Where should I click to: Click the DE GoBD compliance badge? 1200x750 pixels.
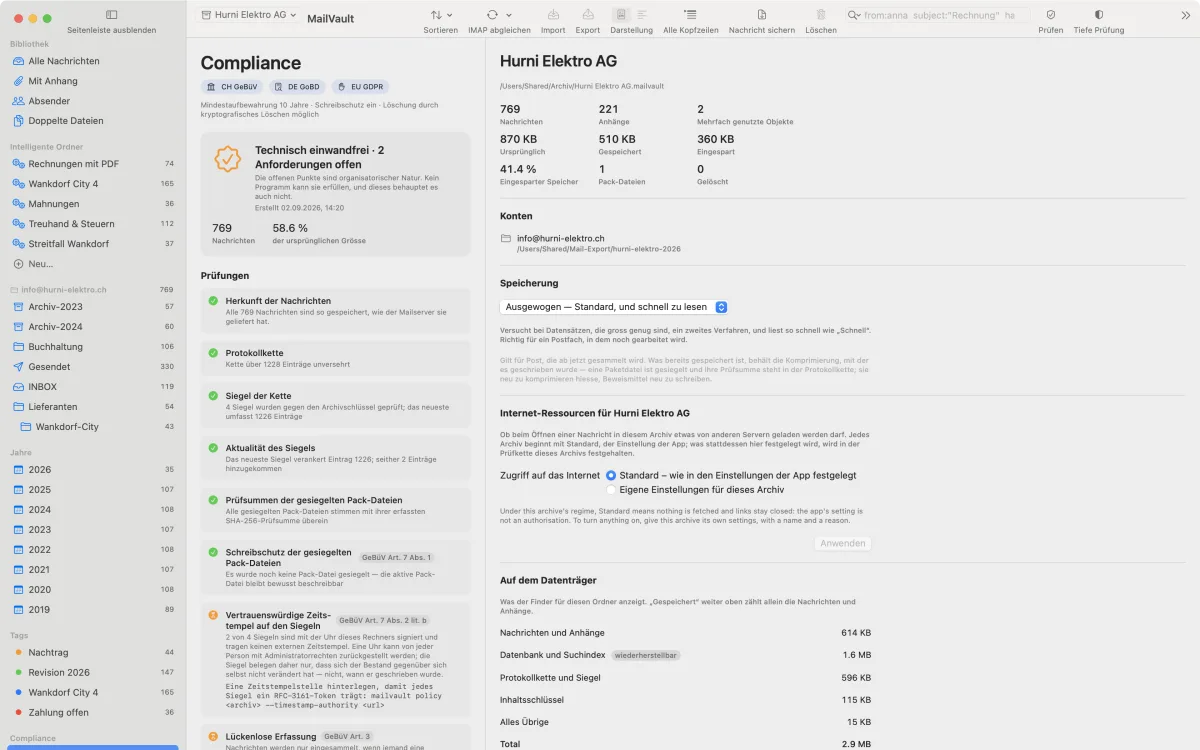297,87
